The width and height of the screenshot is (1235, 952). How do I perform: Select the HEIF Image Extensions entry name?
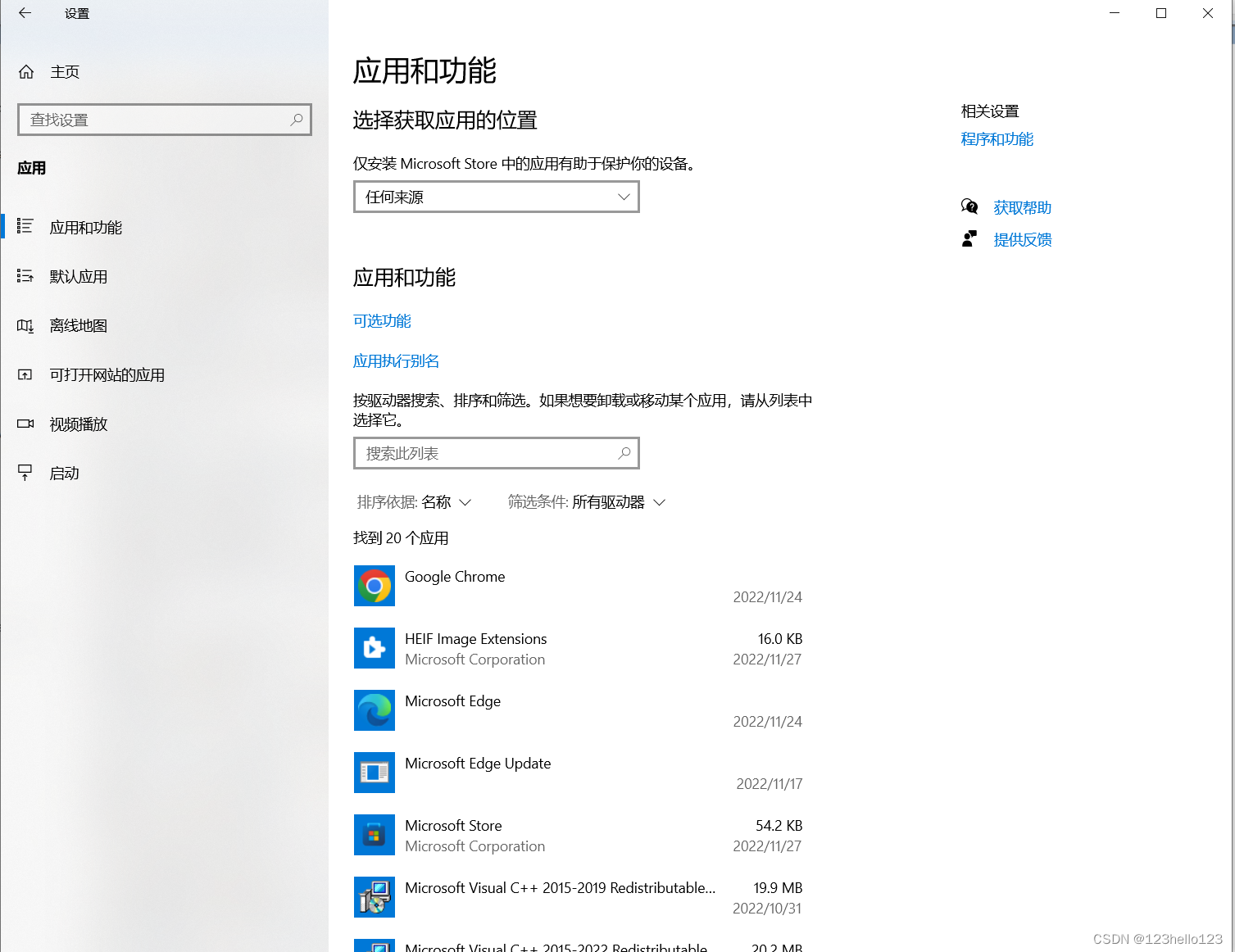click(x=475, y=639)
